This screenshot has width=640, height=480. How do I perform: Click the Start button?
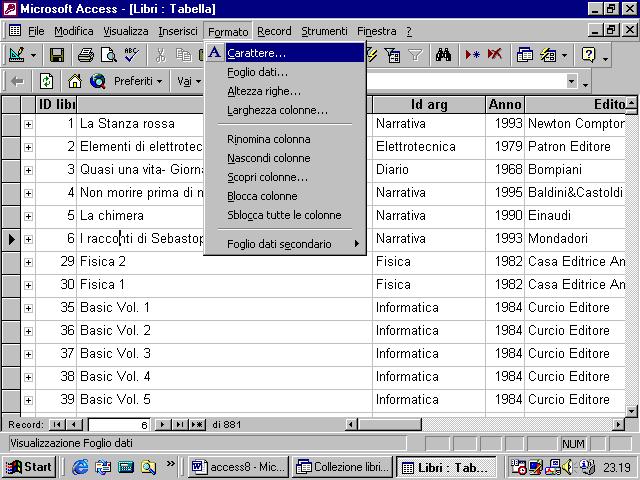click(29, 467)
